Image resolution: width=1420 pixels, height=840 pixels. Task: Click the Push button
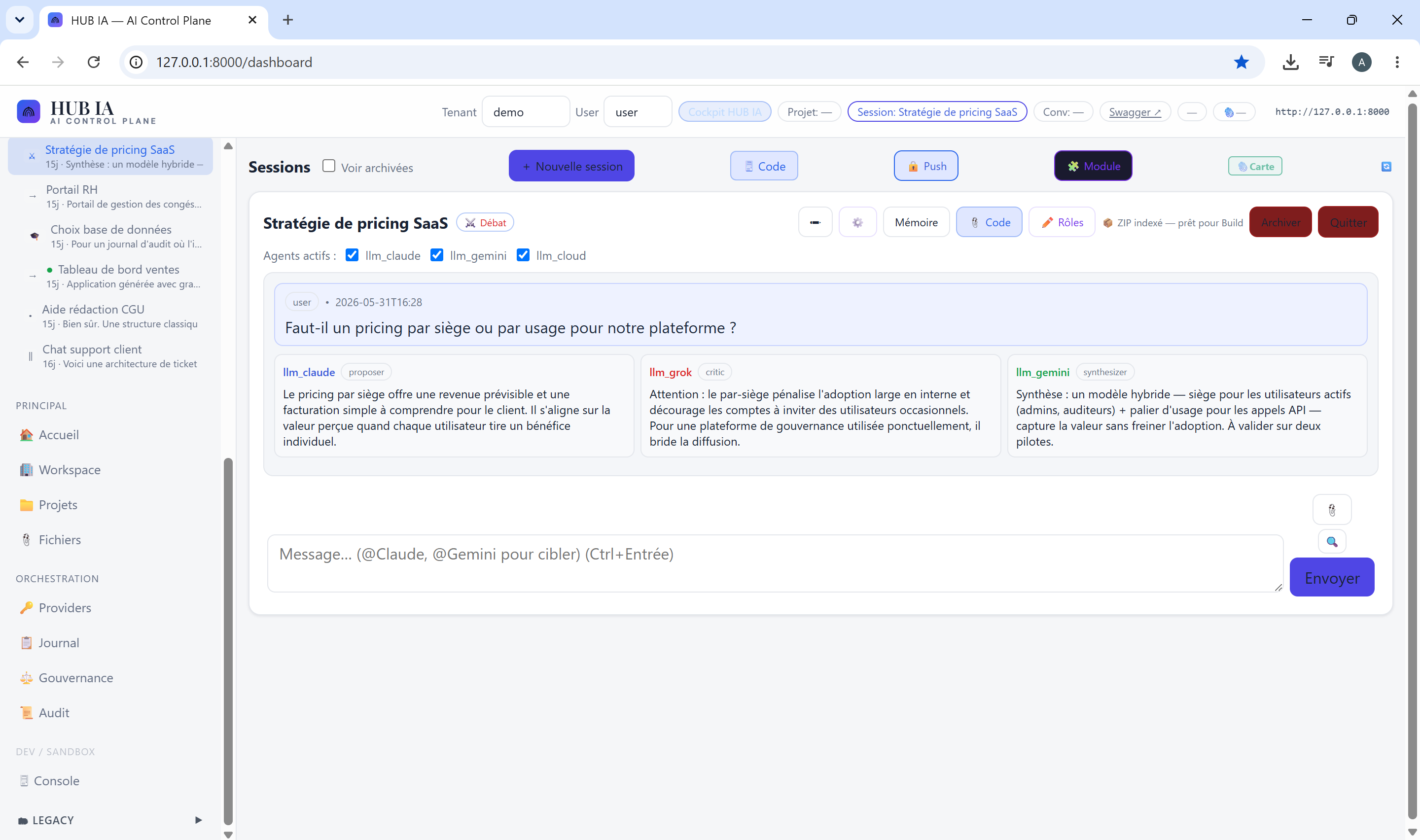point(926,166)
